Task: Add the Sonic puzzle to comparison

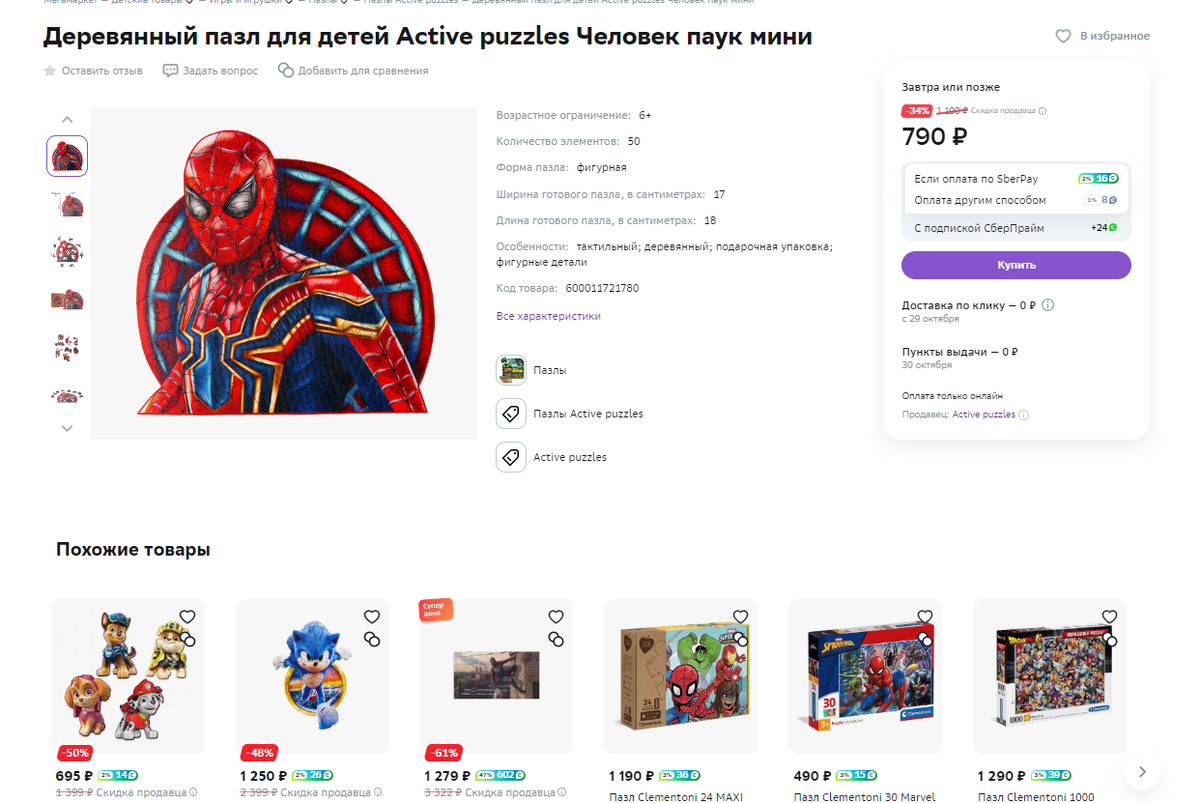Action: pos(372,638)
